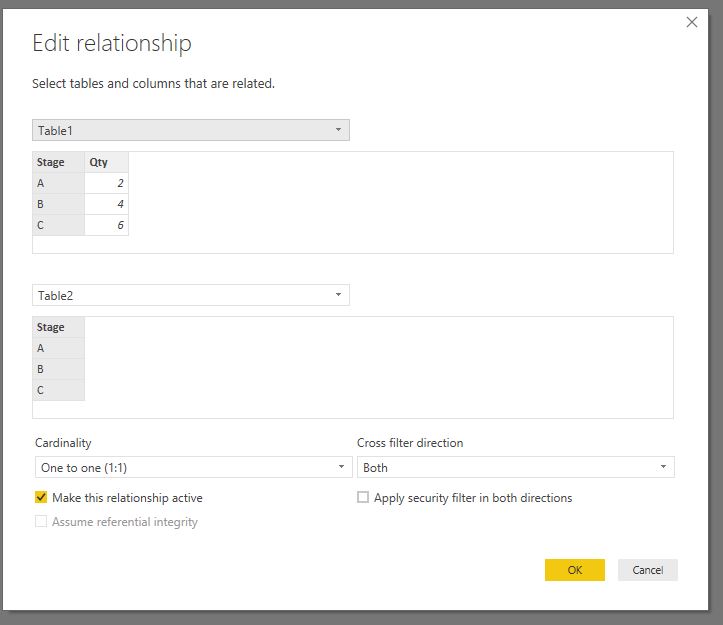Select the Stage column header in Table2

click(x=59, y=327)
